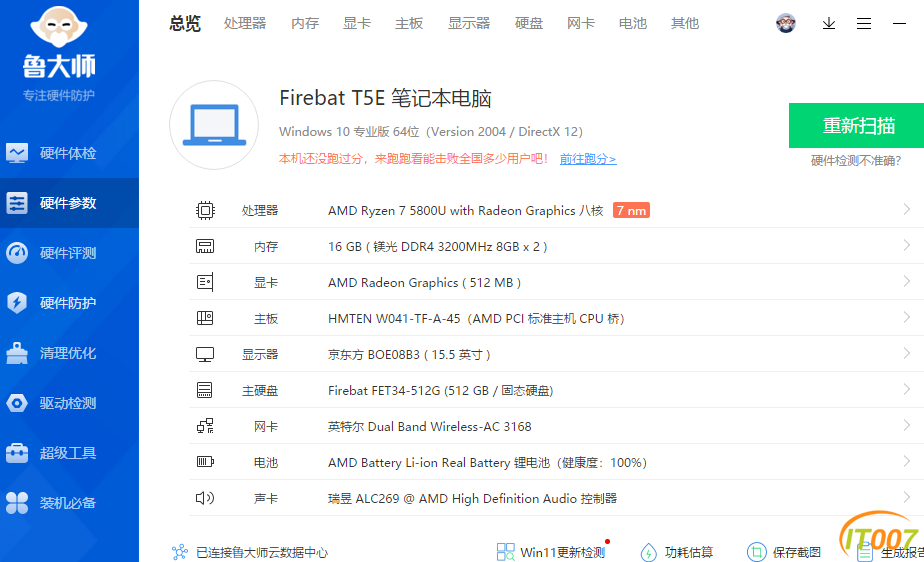Open 硬件评测 benchmark section
Image resolution: width=924 pixels, height=562 pixels.
pyautogui.click(x=69, y=253)
